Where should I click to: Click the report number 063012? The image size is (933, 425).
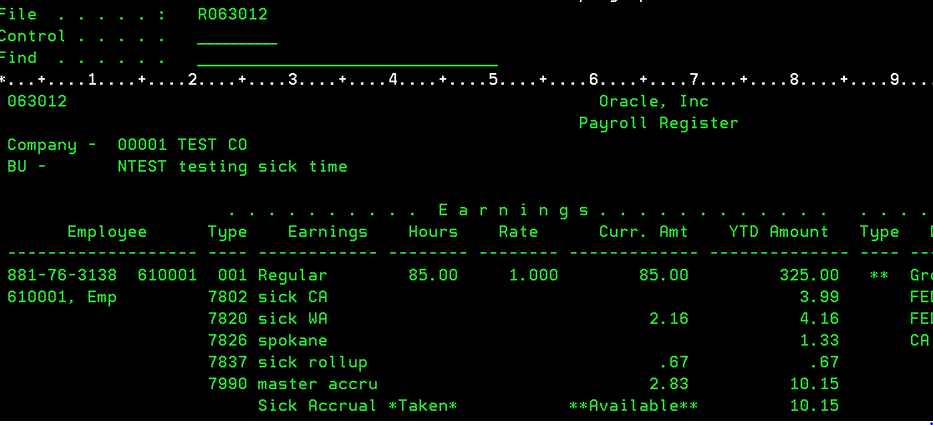tap(37, 101)
